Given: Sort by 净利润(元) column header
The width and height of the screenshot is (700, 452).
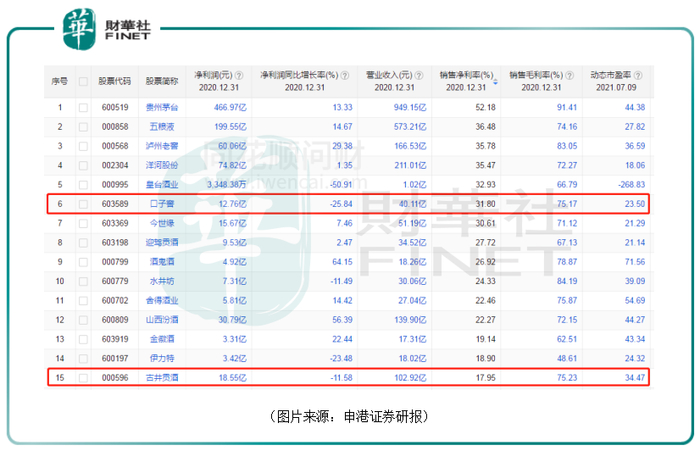Looking at the screenshot, I should [x=213, y=75].
